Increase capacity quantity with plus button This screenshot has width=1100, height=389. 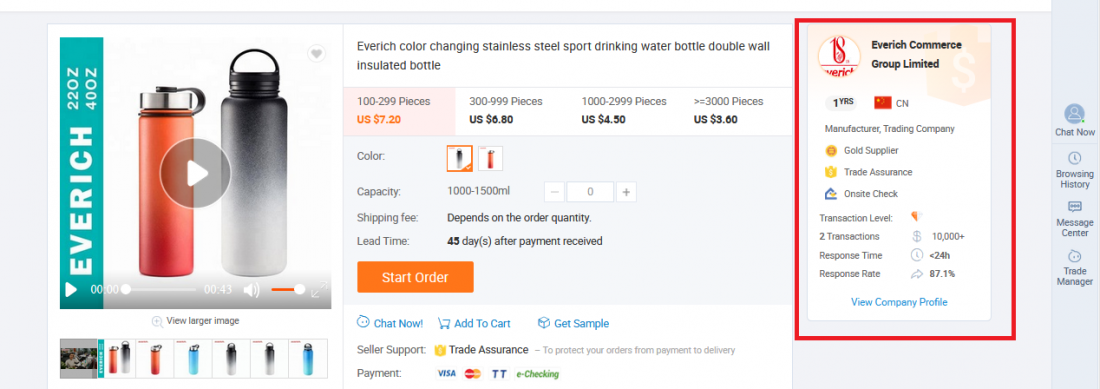(626, 192)
